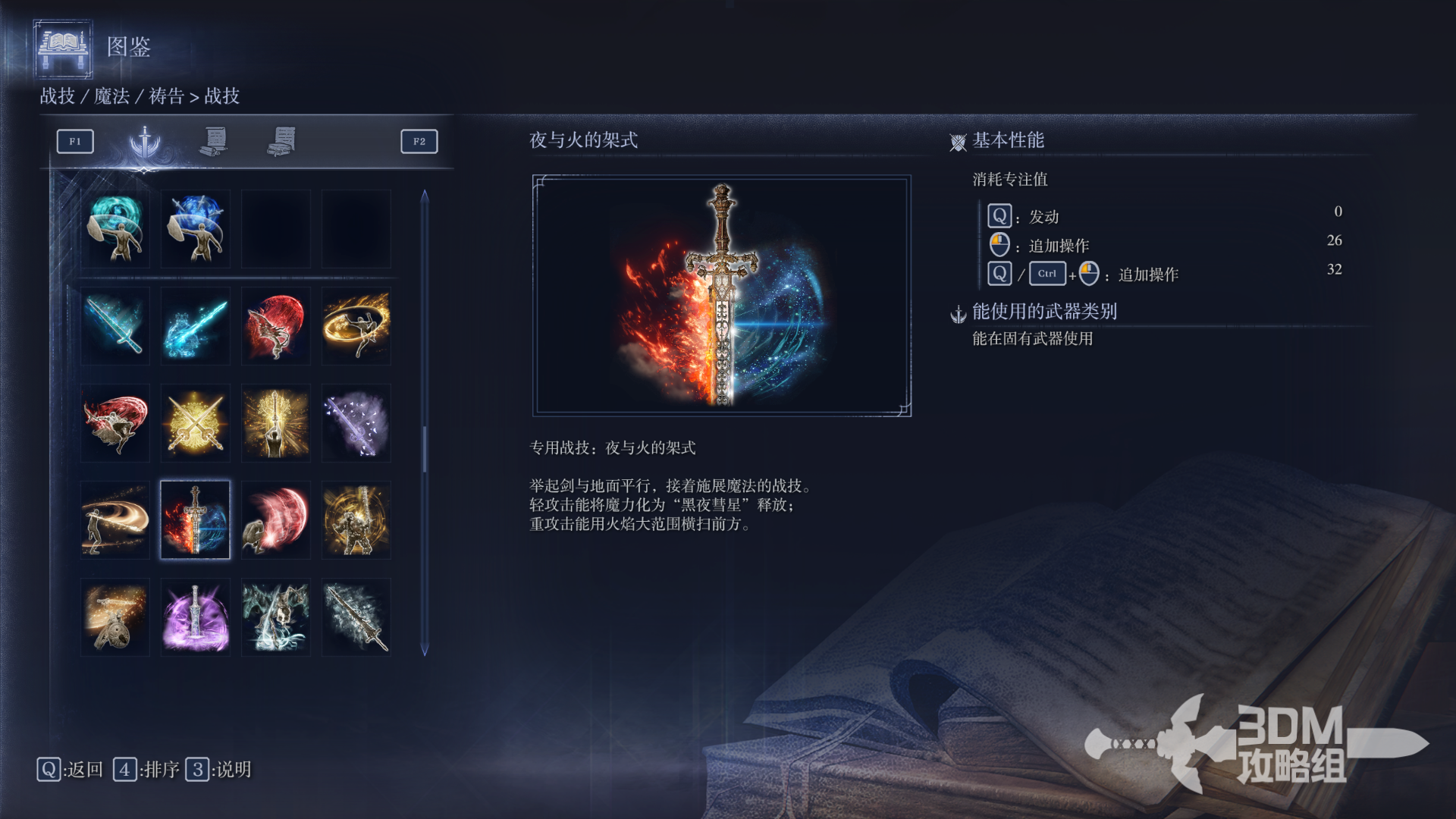Select the blue lightning shield skill icon

click(196, 228)
